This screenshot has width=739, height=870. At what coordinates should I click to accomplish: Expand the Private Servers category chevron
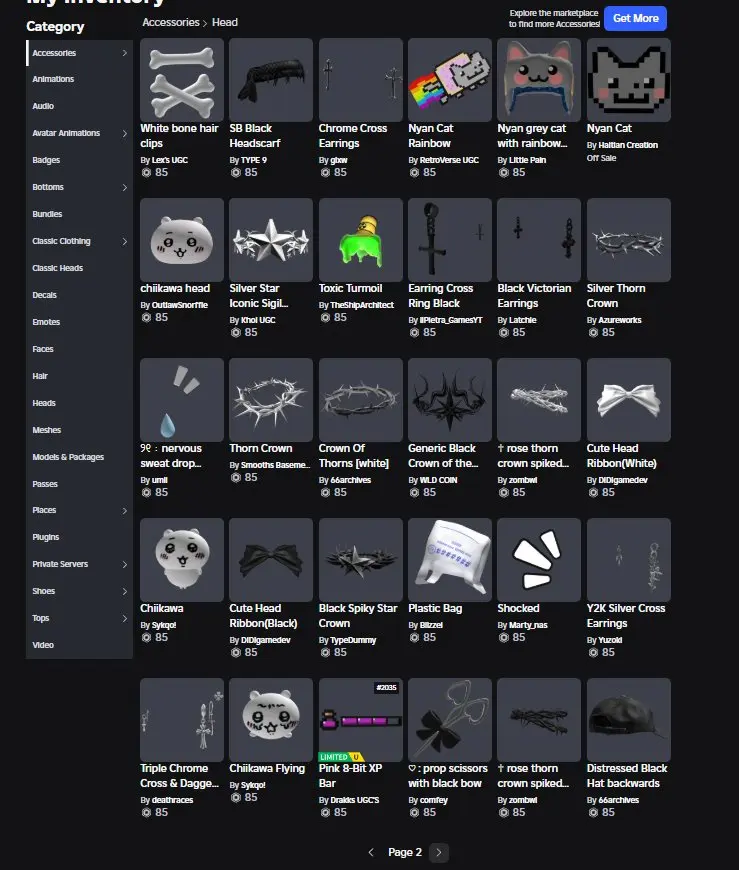pos(124,564)
